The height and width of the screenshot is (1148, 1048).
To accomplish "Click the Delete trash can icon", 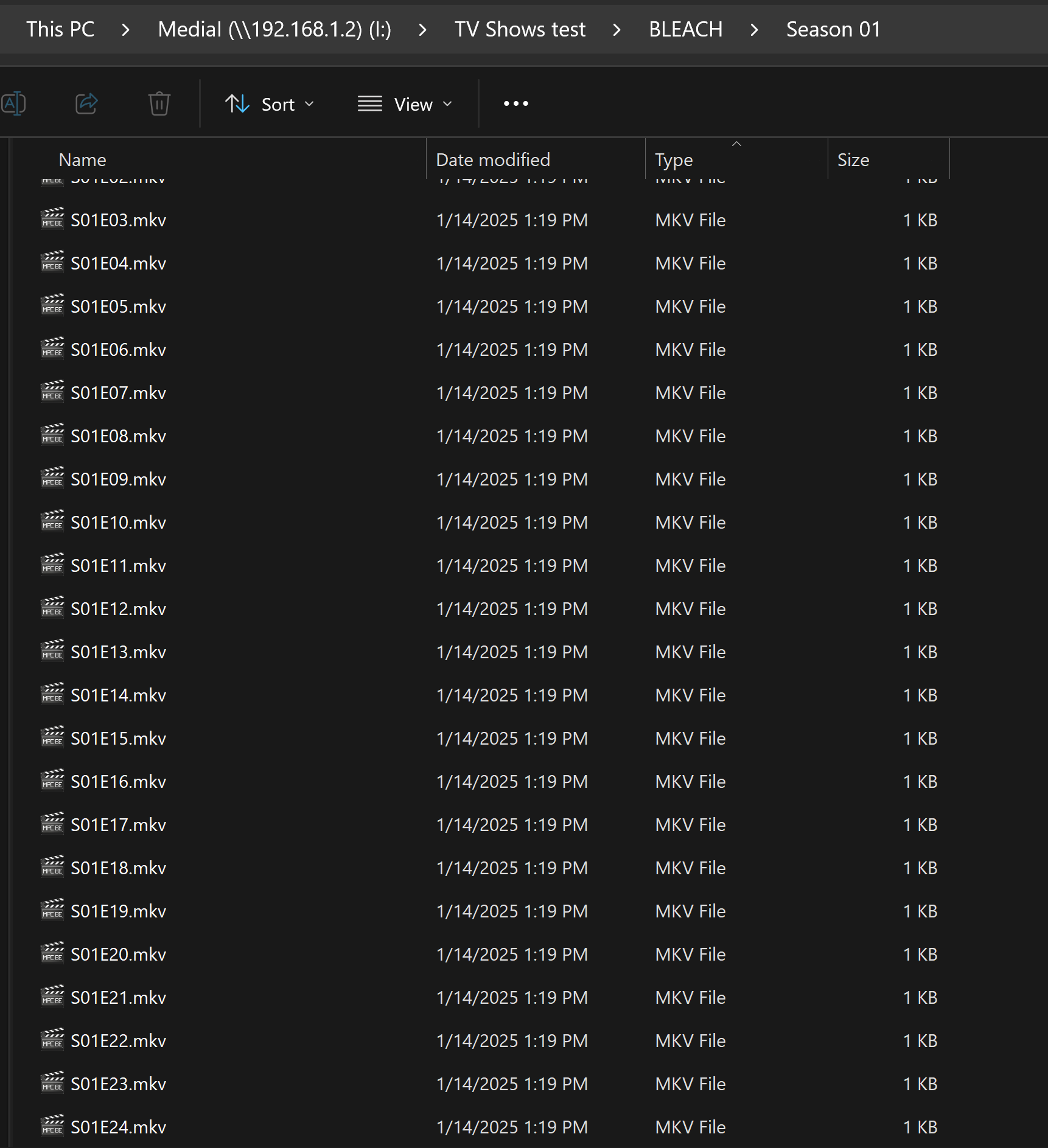I will click(159, 103).
